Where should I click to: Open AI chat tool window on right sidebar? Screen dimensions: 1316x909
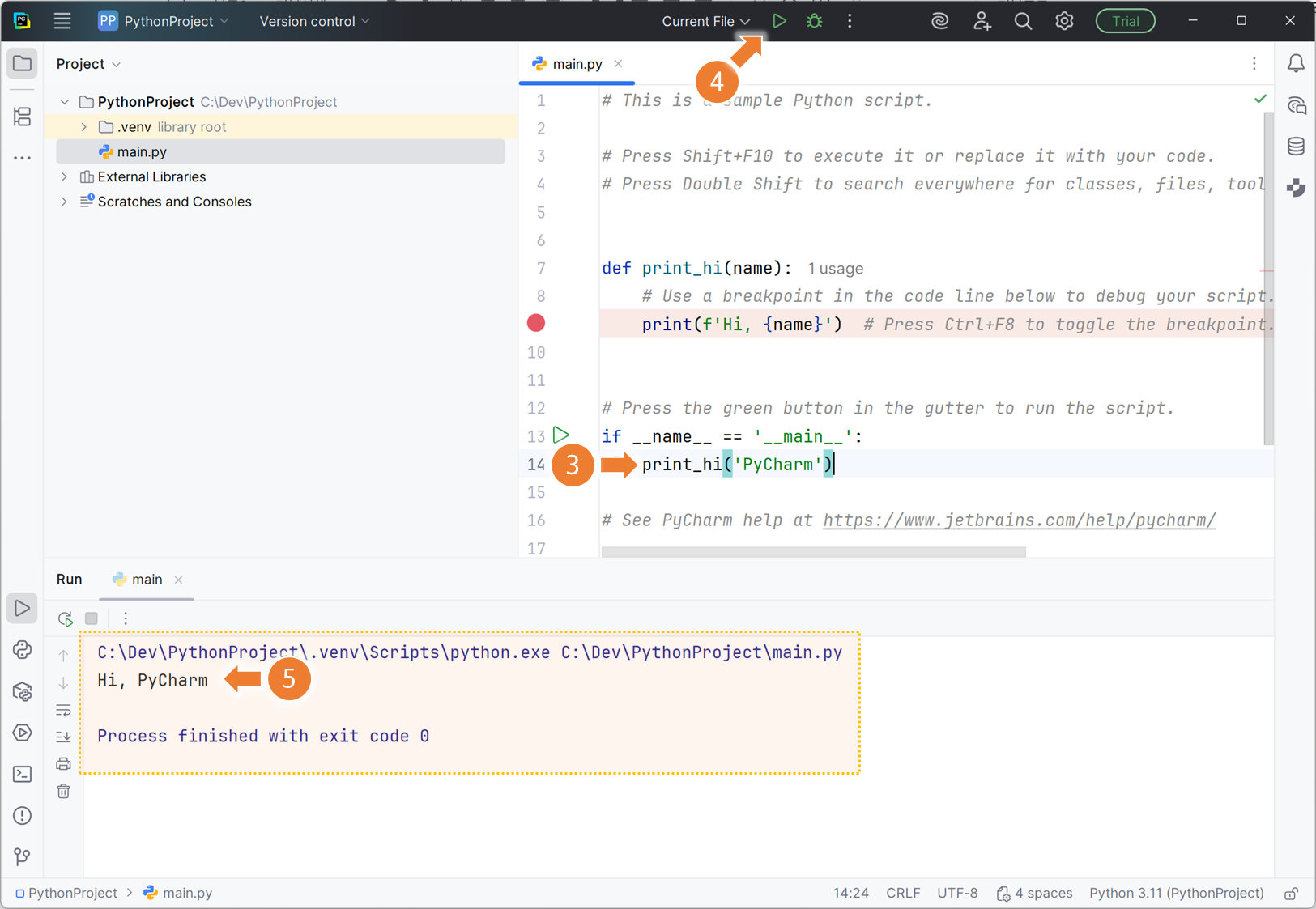[x=1296, y=105]
